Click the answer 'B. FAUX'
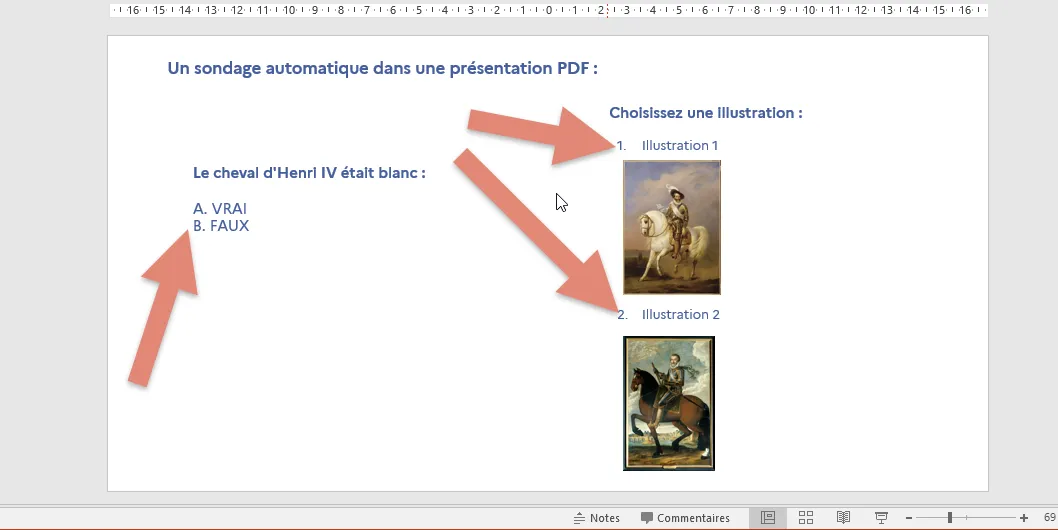Screen dimensions: 1058x530 (x=221, y=226)
